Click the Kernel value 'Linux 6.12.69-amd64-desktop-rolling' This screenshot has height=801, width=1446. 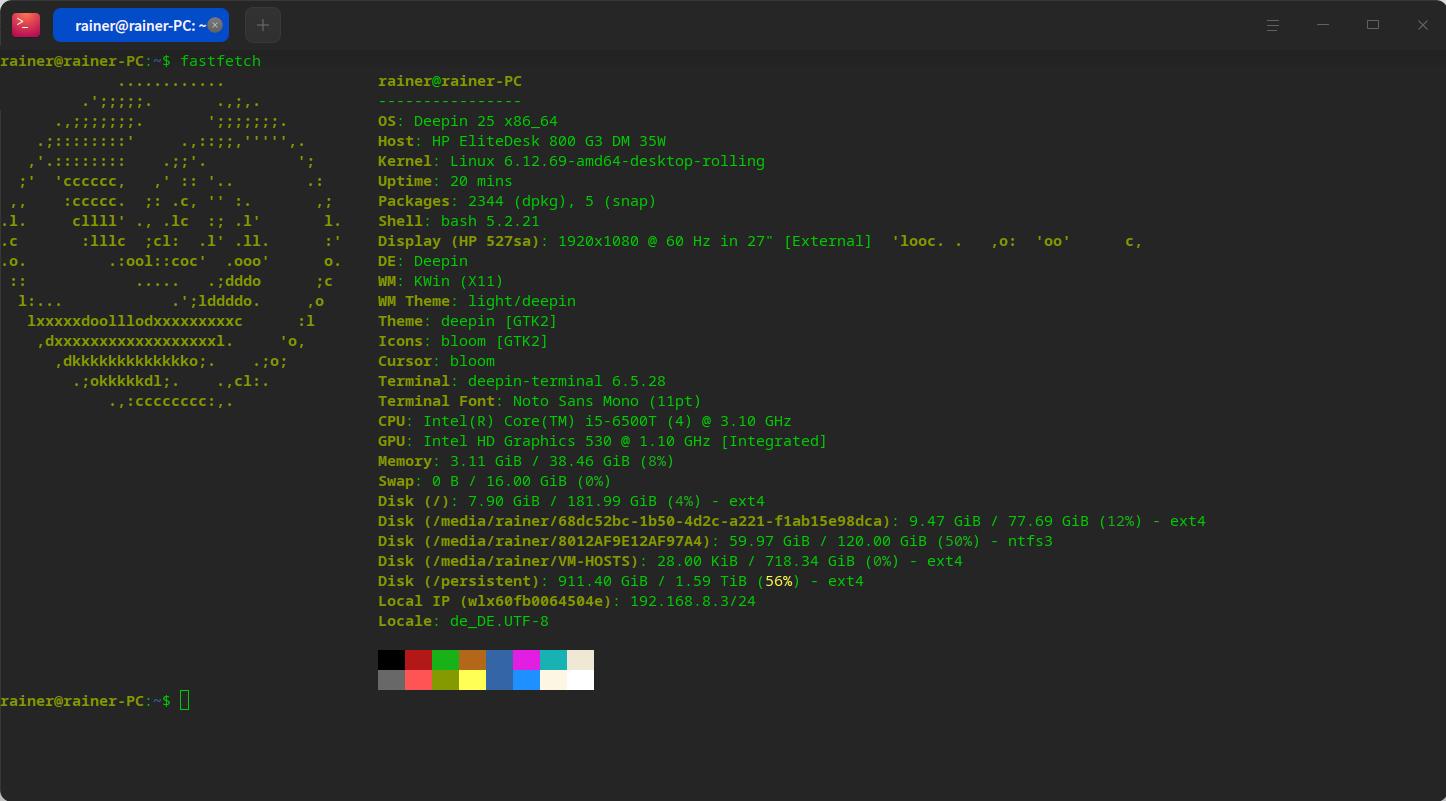pos(607,161)
